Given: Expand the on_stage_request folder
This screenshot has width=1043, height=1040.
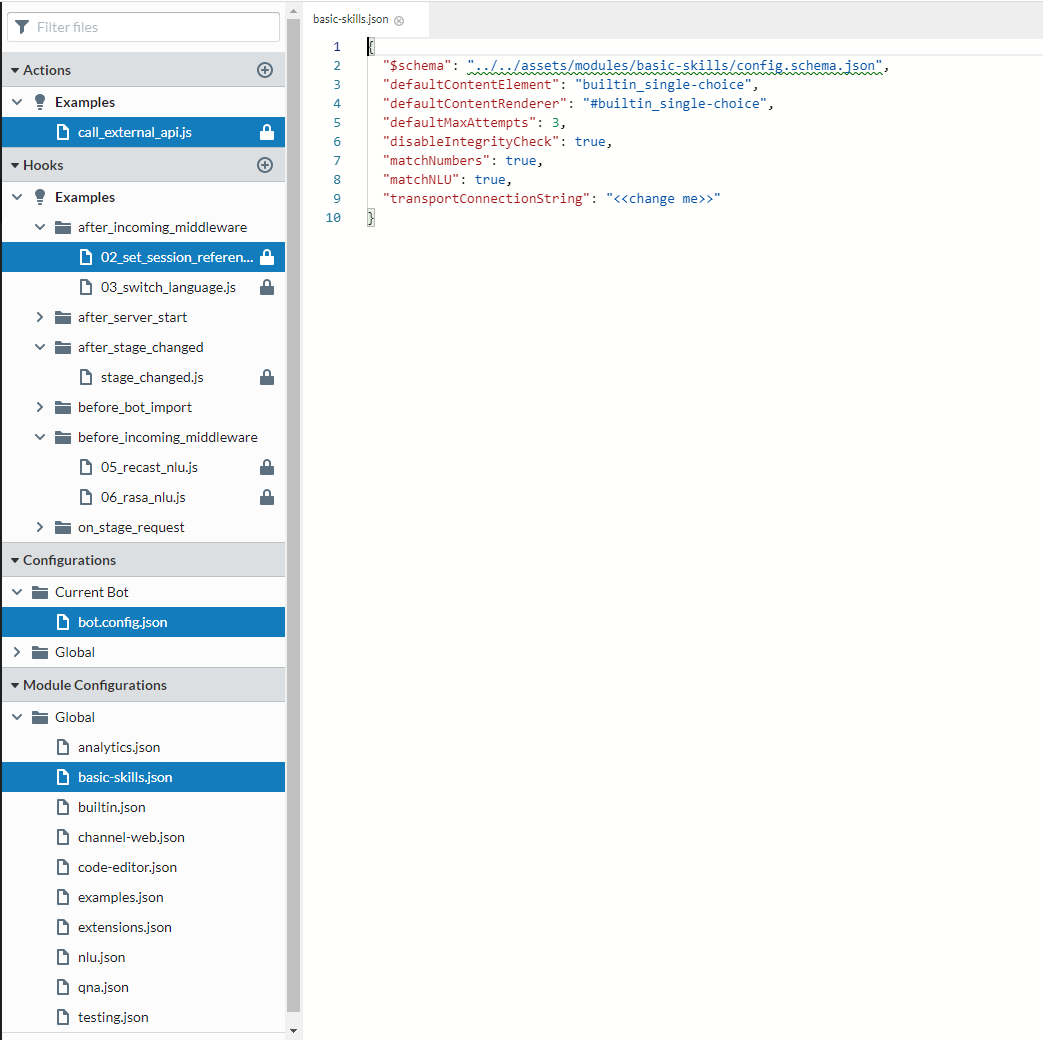Looking at the screenshot, I should coord(39,527).
